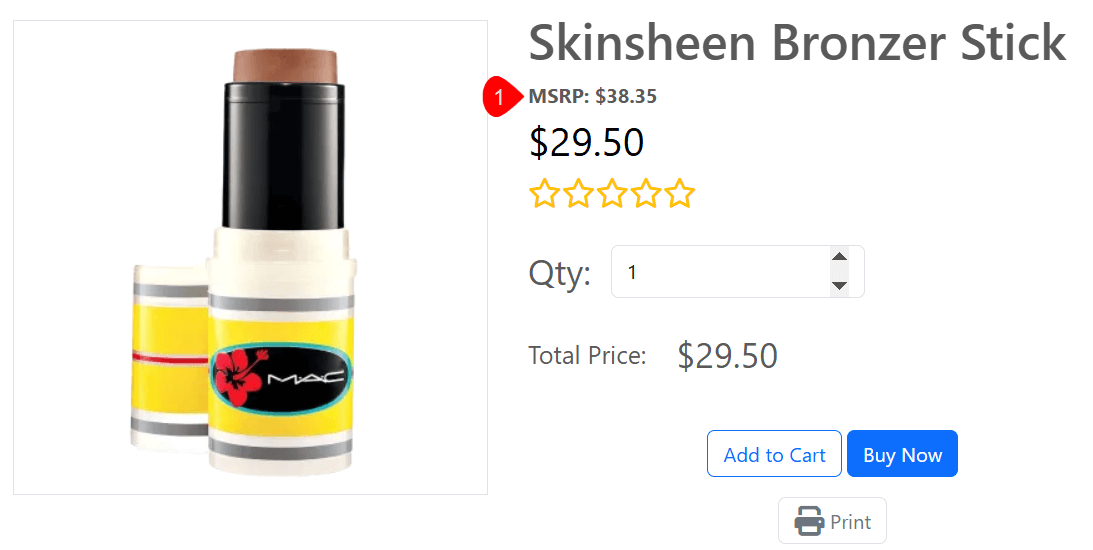This screenshot has width=1093, height=550.
Task: Print the product page
Action: coord(832,521)
